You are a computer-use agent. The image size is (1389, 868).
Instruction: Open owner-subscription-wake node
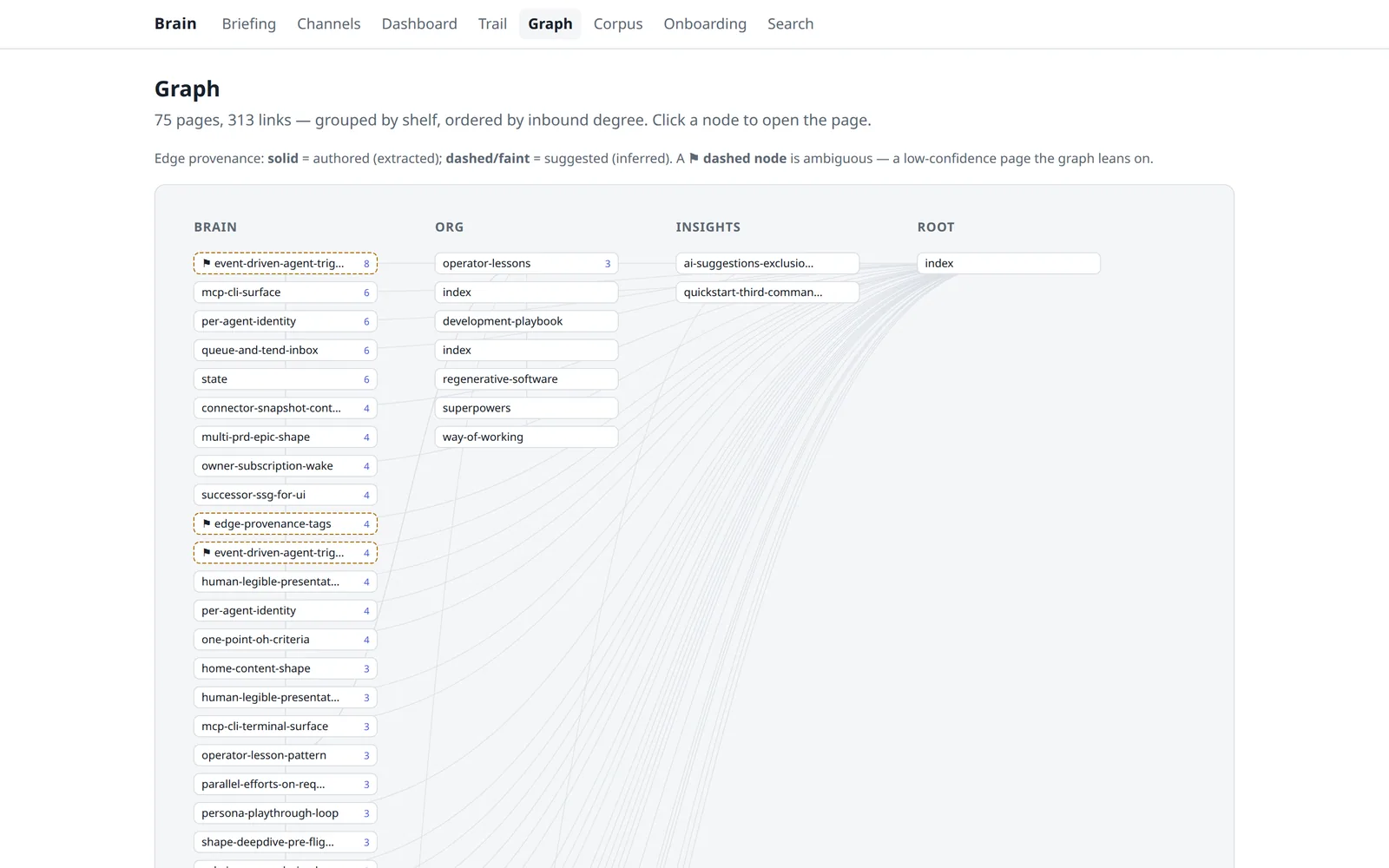286,466
